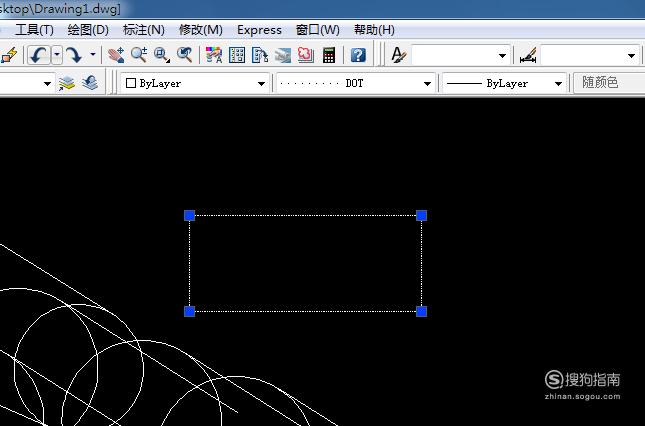Expand the Undo history dropdown arrow
Screen dimensions: 645x426
57,55
